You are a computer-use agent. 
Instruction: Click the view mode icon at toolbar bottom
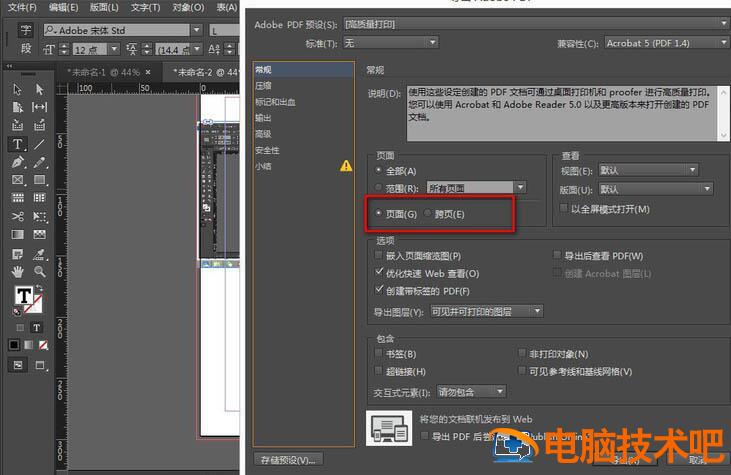point(18,365)
